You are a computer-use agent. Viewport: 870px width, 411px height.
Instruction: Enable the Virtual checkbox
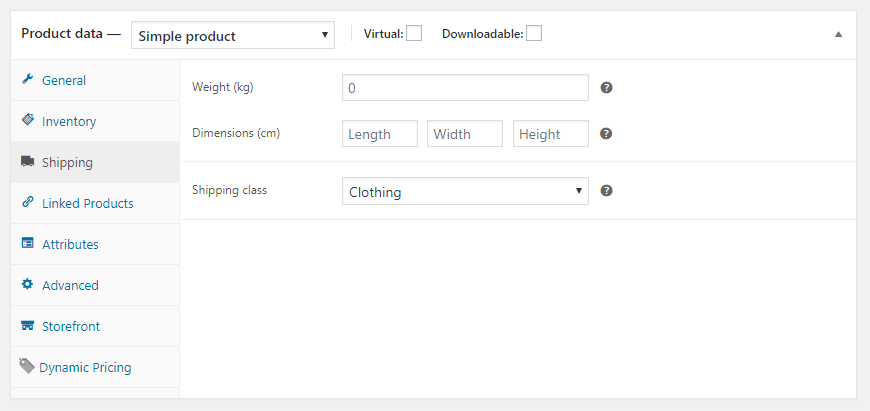(x=414, y=34)
